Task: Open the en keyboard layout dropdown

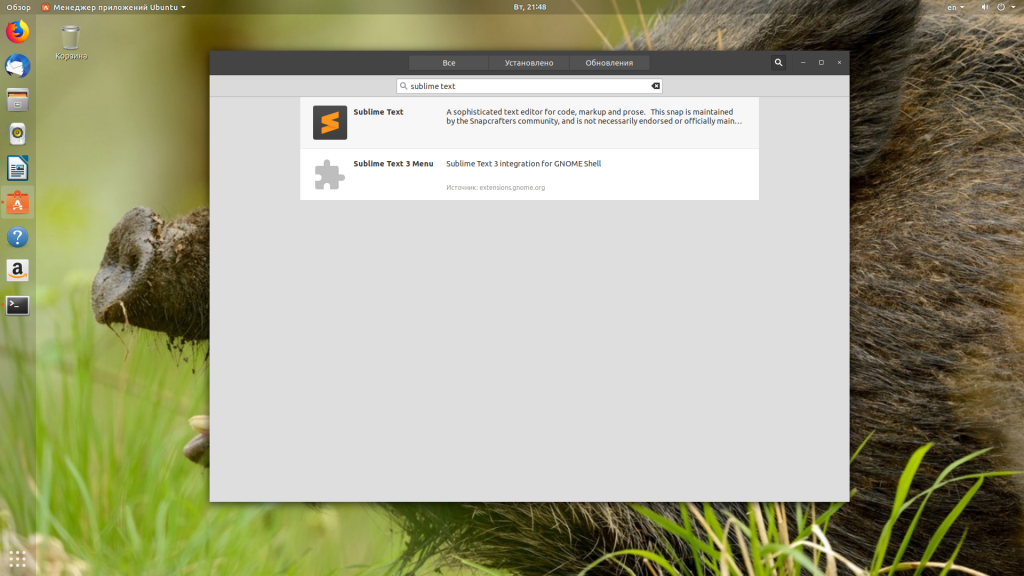Action: click(955, 7)
